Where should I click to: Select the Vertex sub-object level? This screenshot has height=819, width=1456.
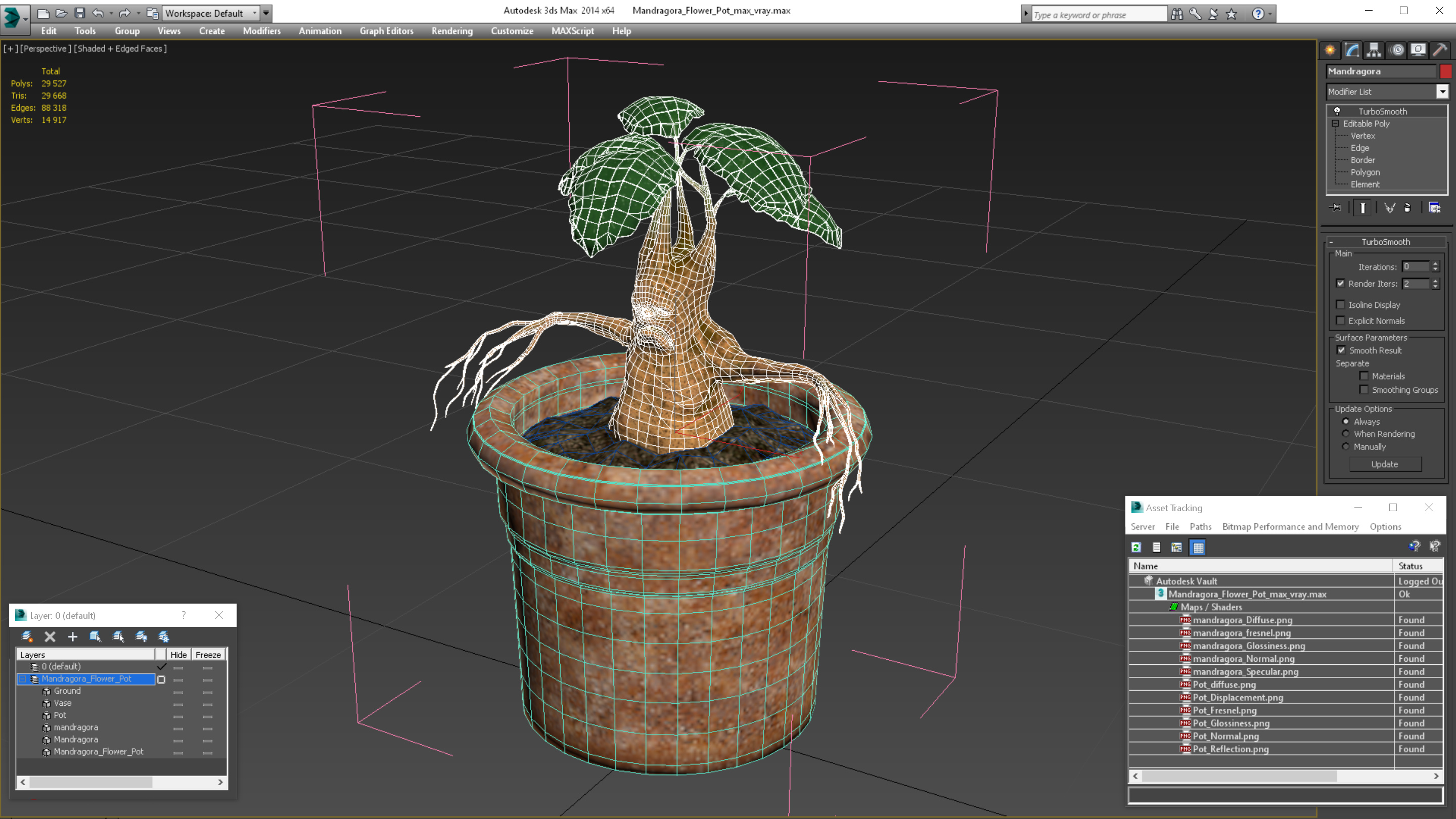point(1363,135)
